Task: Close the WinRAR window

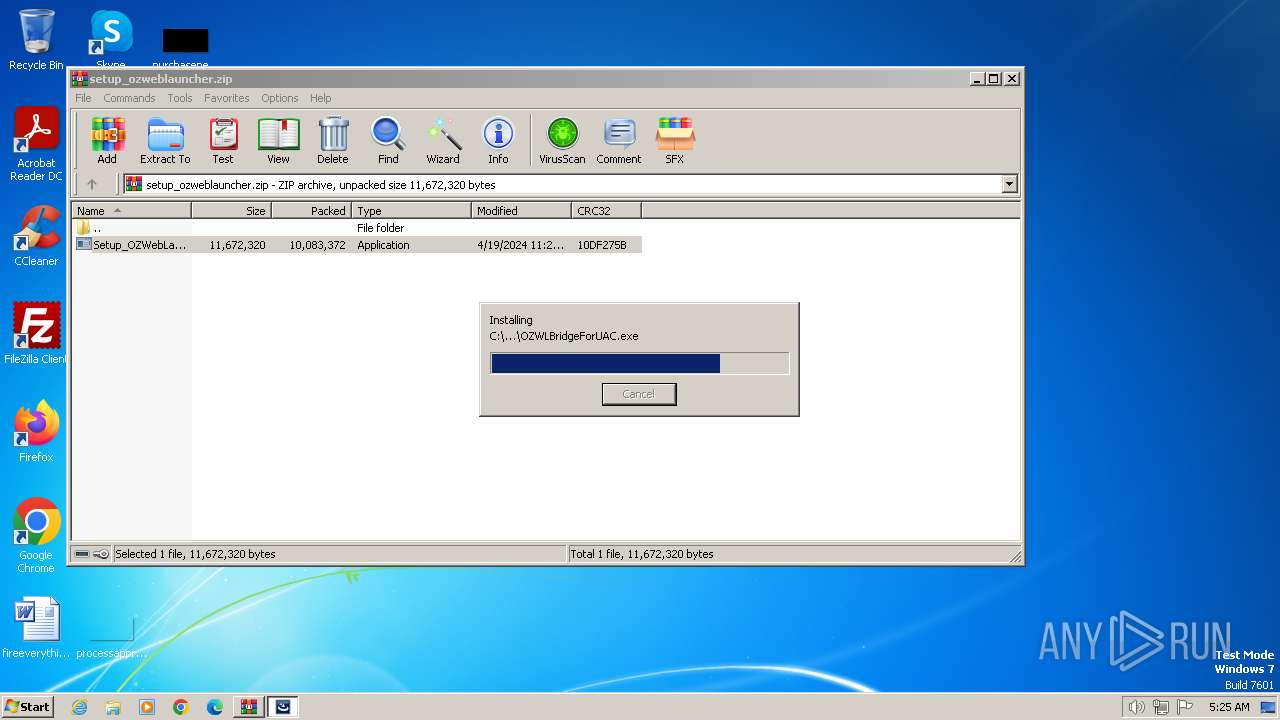Action: click(x=1012, y=78)
